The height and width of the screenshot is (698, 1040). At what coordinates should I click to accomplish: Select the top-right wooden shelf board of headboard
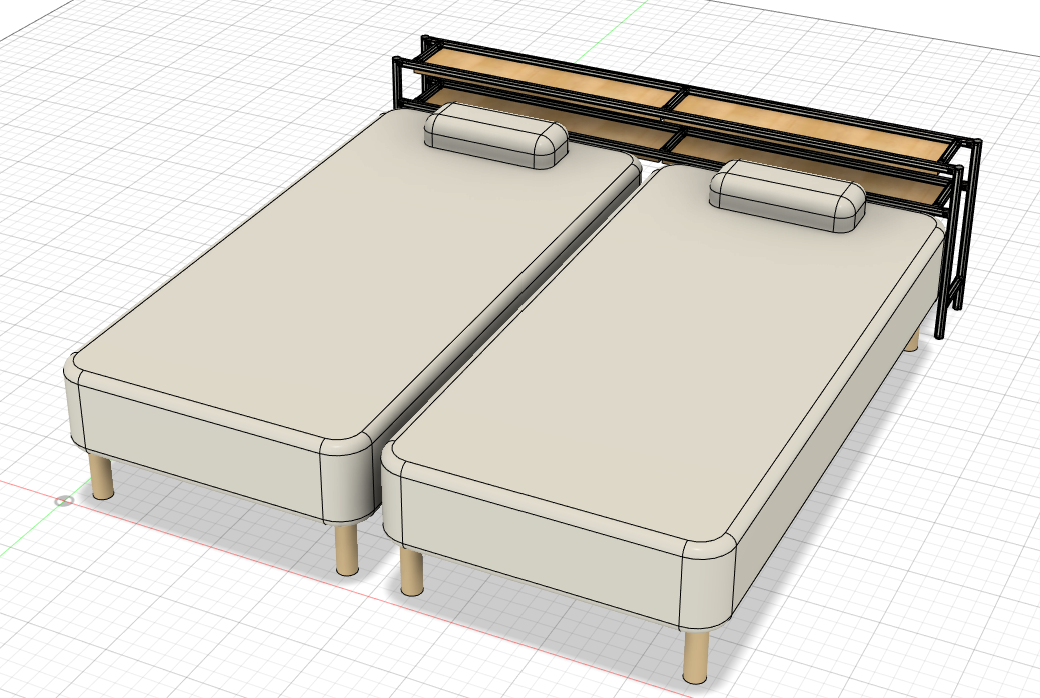coord(814,125)
